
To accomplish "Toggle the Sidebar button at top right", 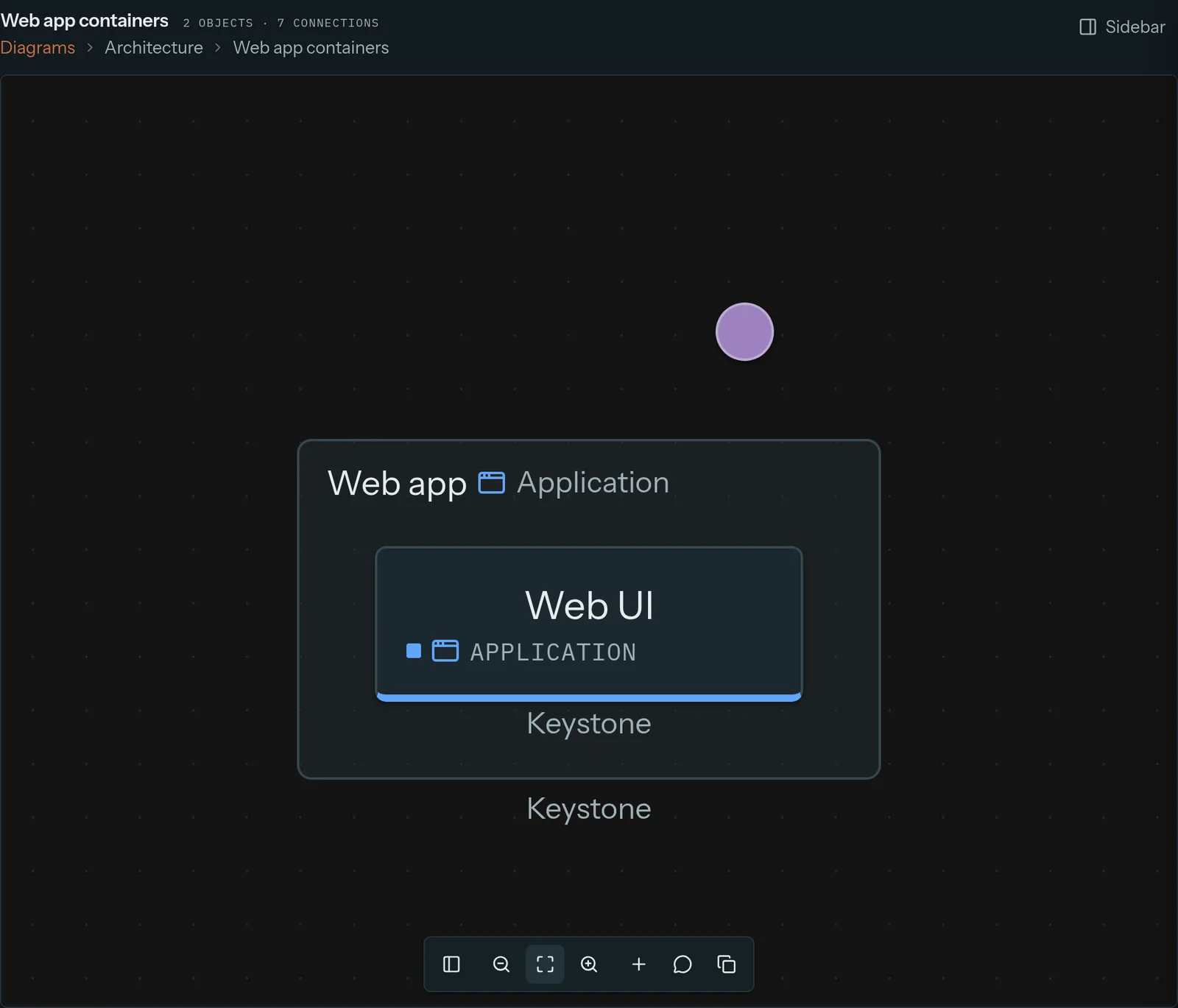I will 1122,27.
